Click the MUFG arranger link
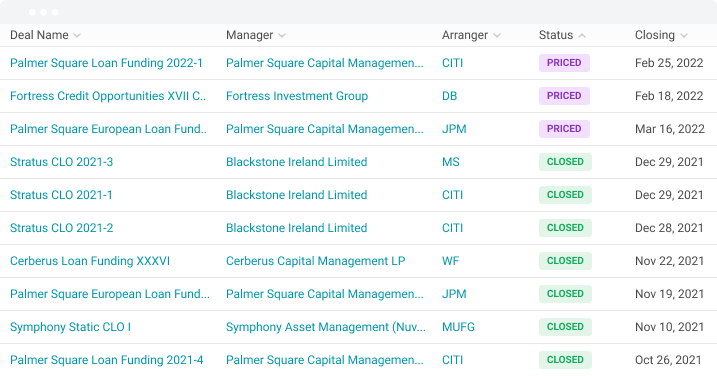The image size is (717, 376). 458,327
